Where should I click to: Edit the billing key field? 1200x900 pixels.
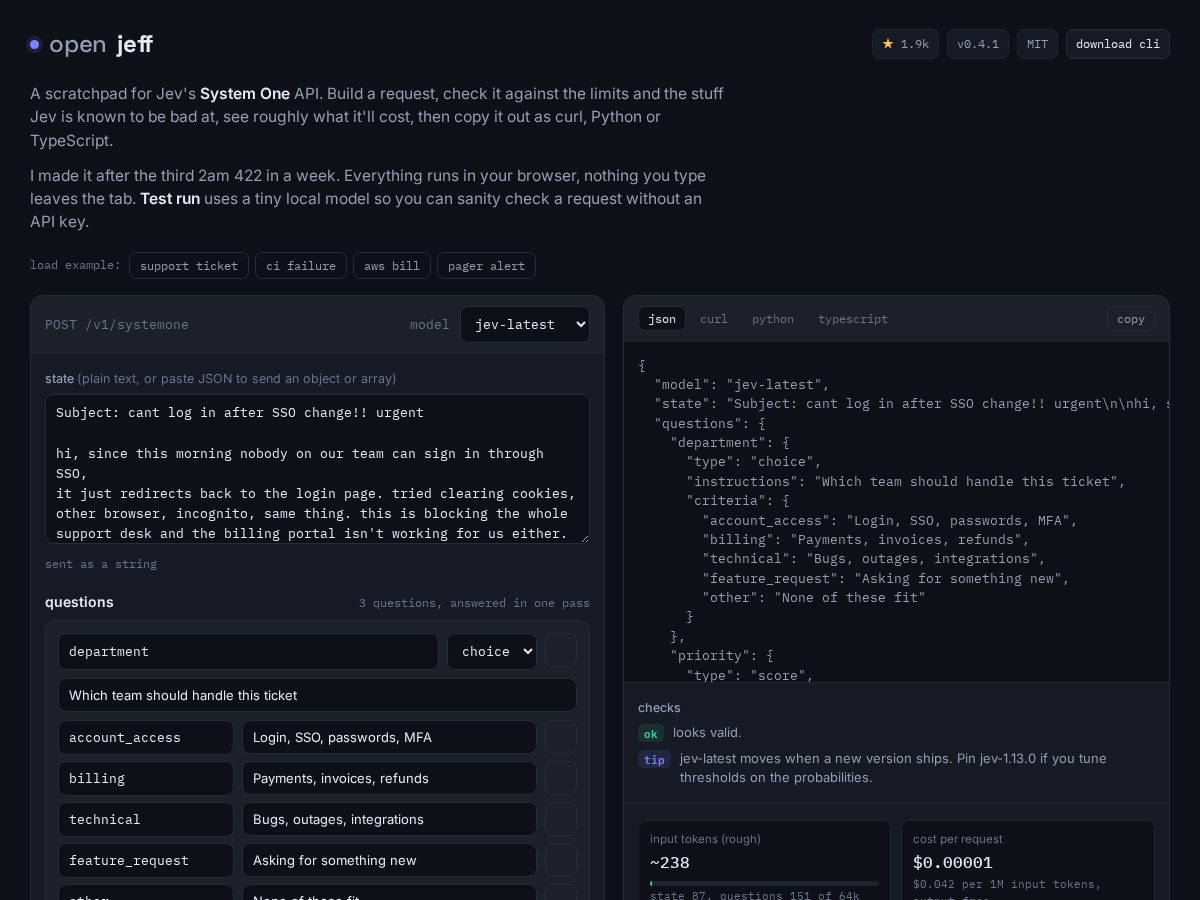[146, 778]
